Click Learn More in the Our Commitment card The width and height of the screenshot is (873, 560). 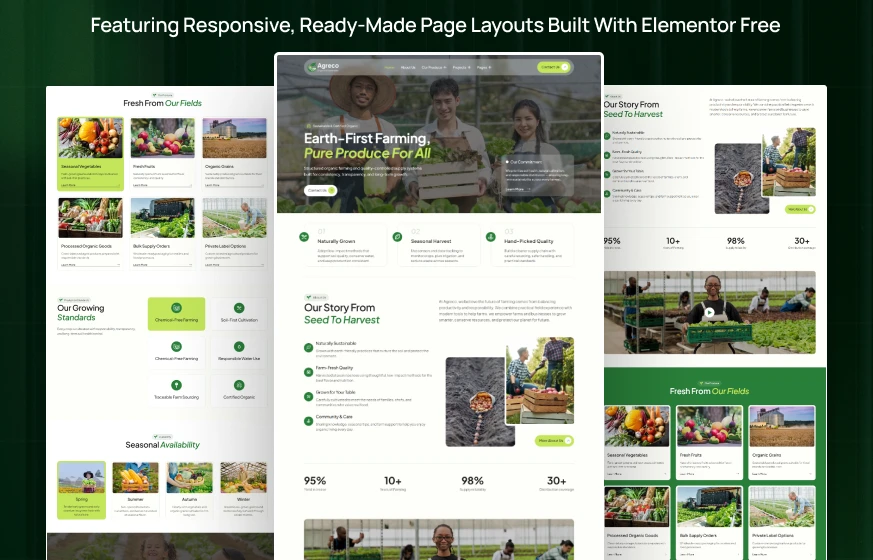pos(517,189)
